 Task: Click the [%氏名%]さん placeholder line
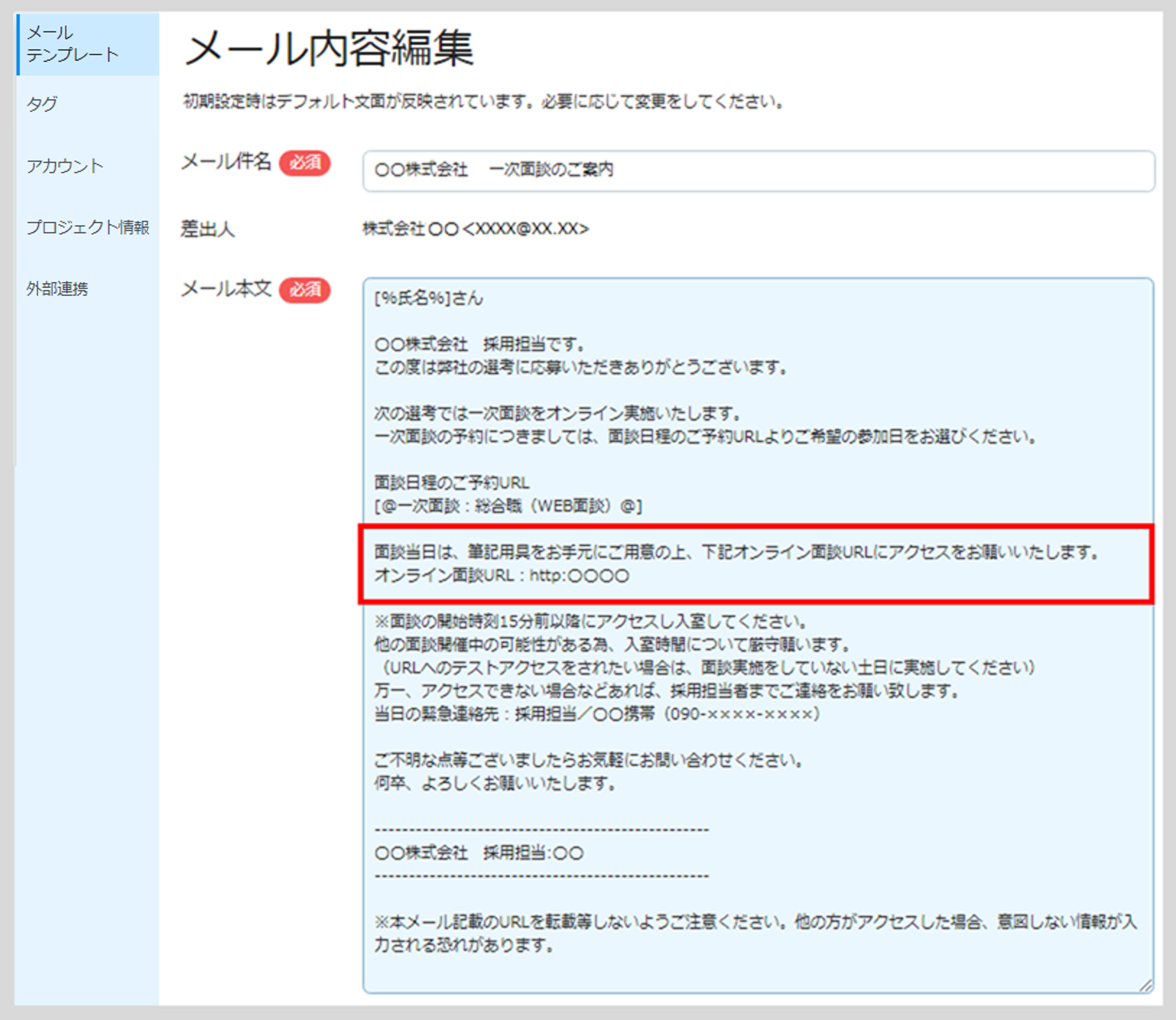point(429,298)
